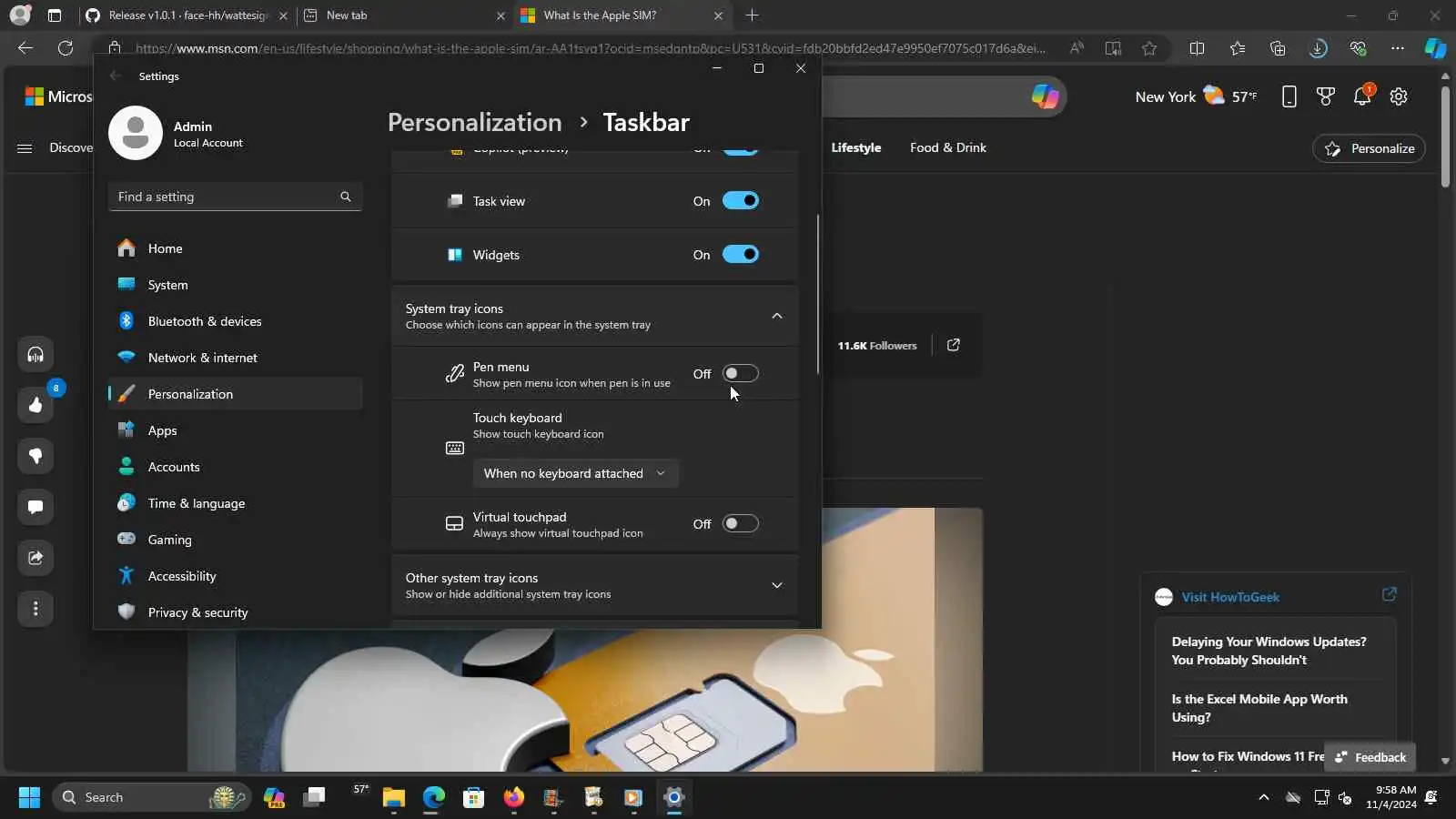Image resolution: width=1456 pixels, height=819 pixels.
Task: Add this page to Edge favorites star
Action: pyautogui.click(x=1149, y=48)
